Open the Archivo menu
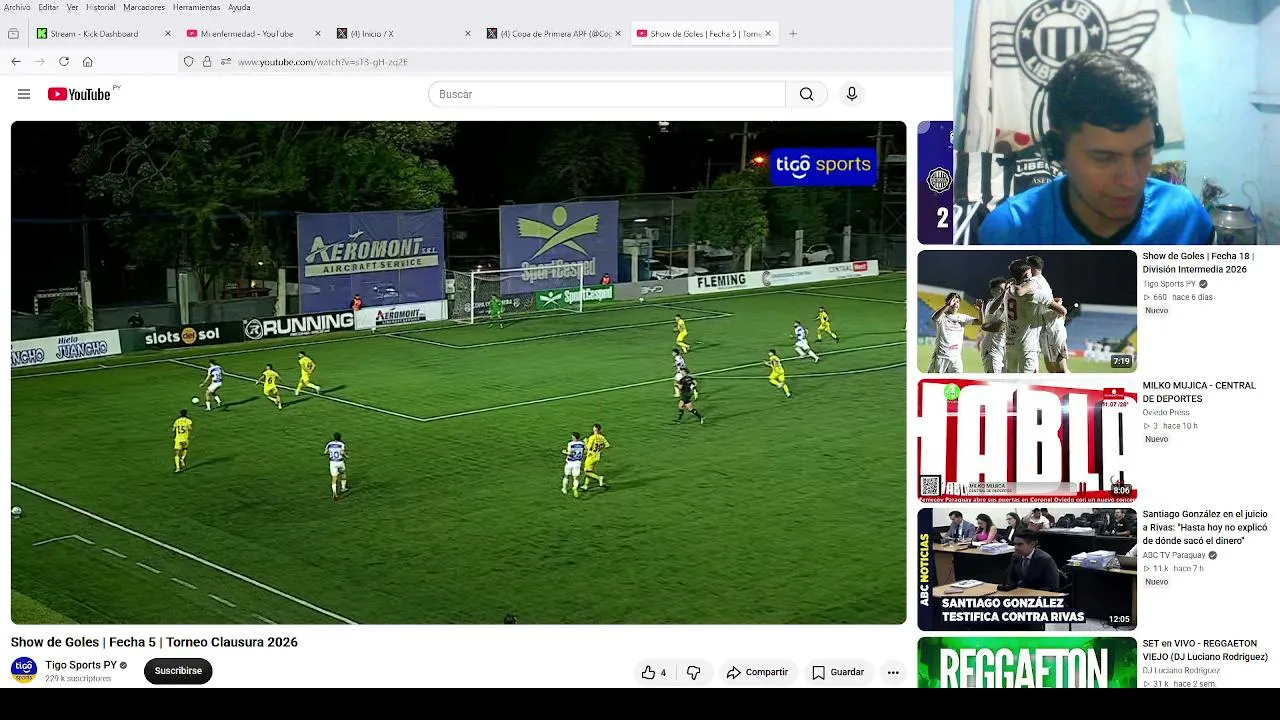 point(17,7)
